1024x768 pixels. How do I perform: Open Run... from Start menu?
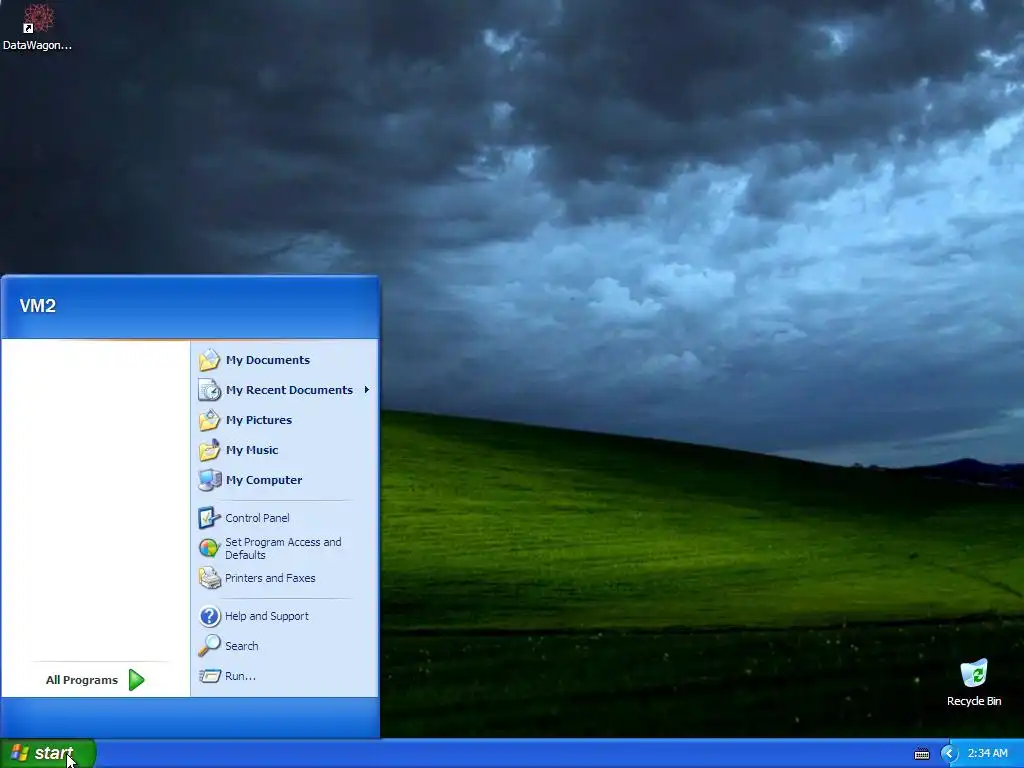[285, 676]
